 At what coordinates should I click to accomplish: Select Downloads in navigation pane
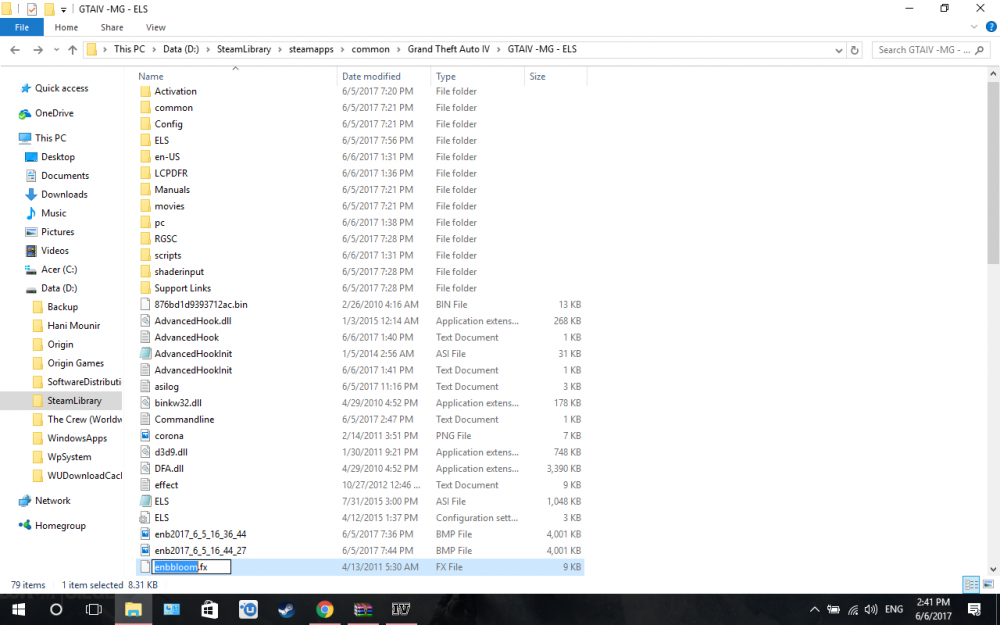point(64,195)
